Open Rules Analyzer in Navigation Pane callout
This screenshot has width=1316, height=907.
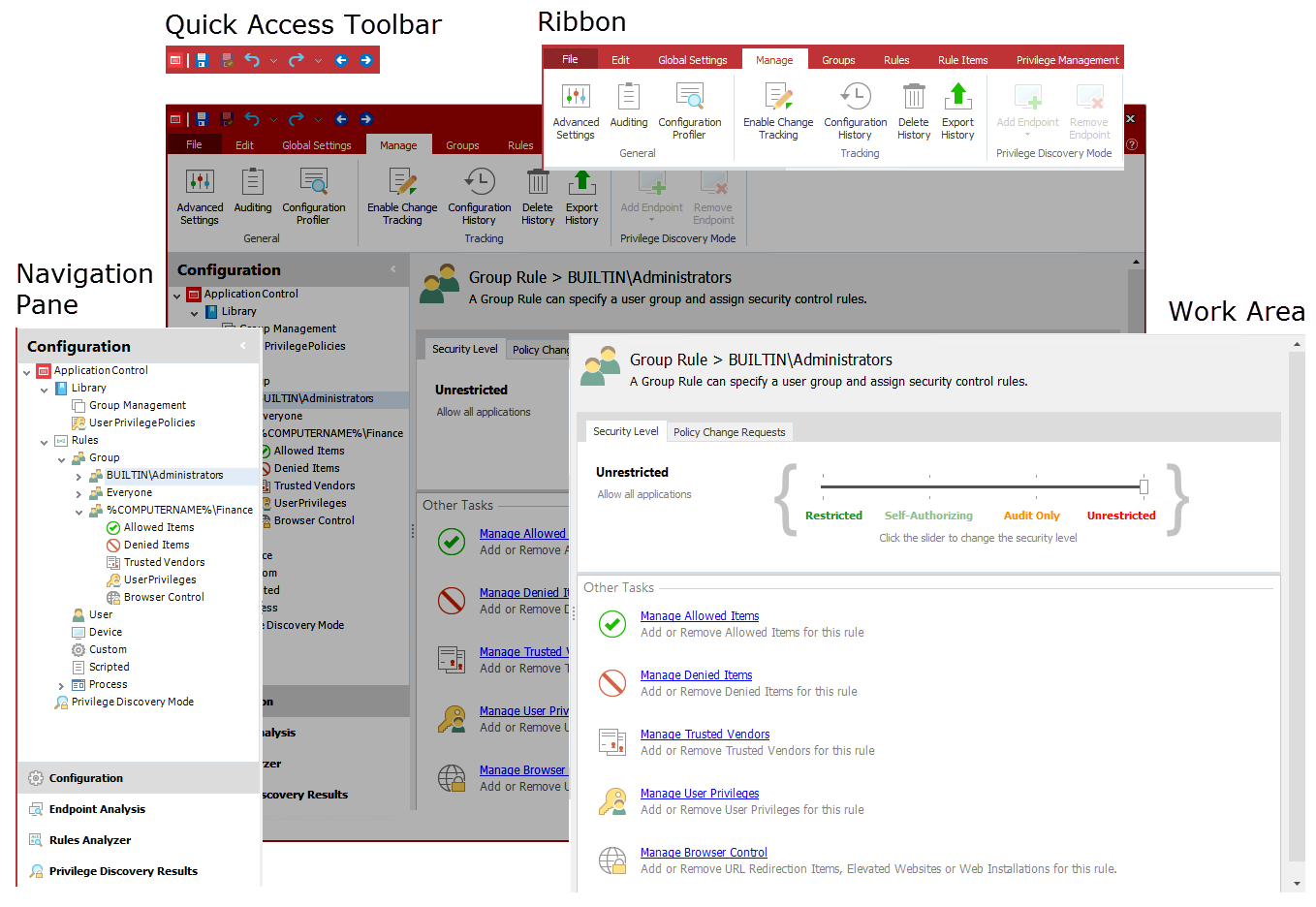(x=90, y=840)
